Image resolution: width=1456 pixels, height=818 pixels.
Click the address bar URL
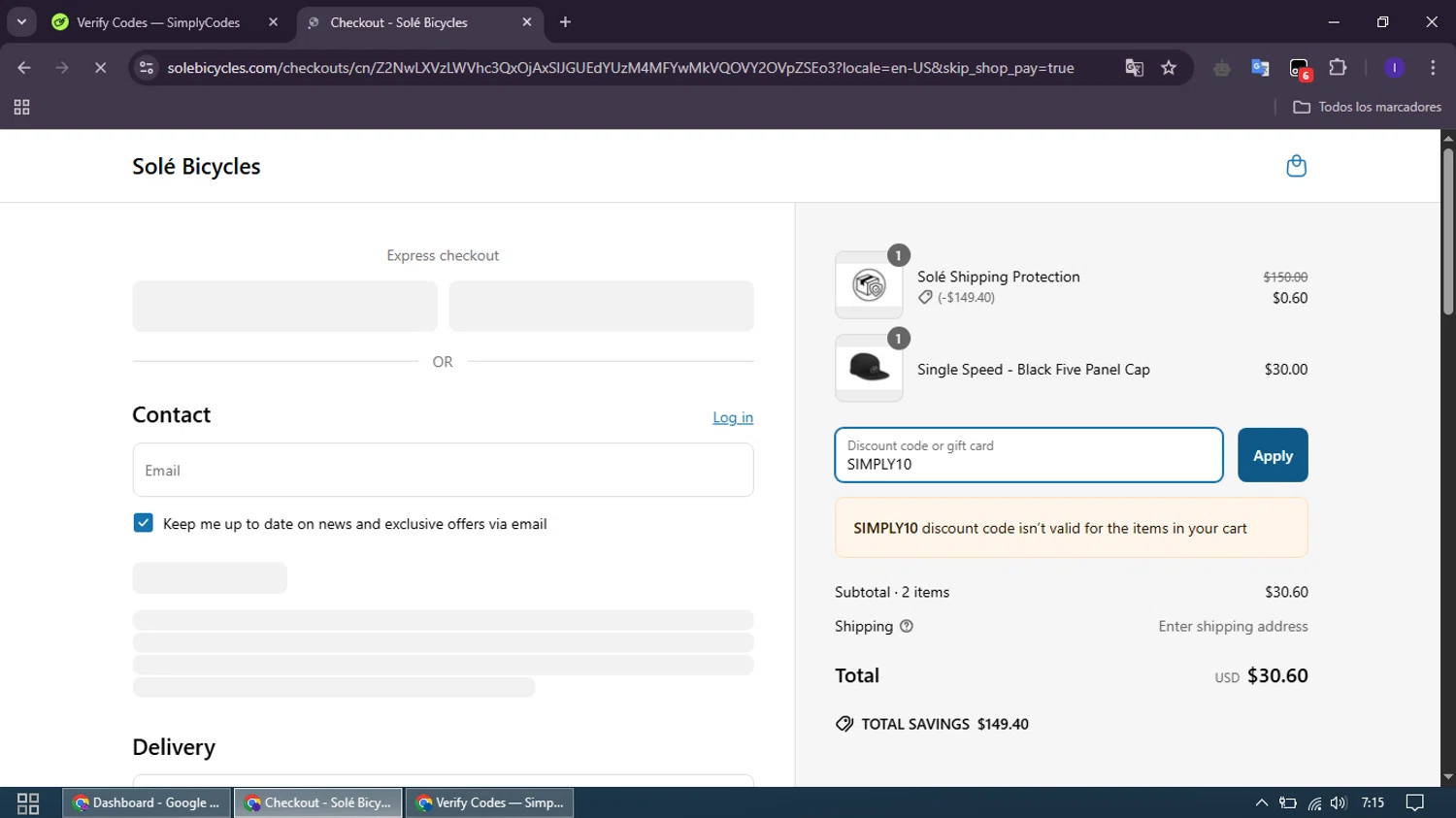click(620, 68)
